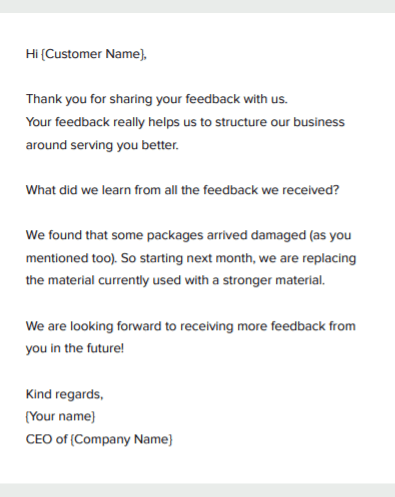Click "Thank you for sharing your feedback" line
Viewport: 395px width, 497px height.
[x=157, y=99]
